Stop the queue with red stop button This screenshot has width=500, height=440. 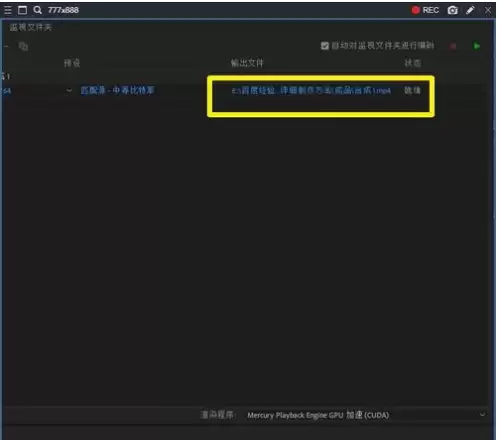[453, 46]
